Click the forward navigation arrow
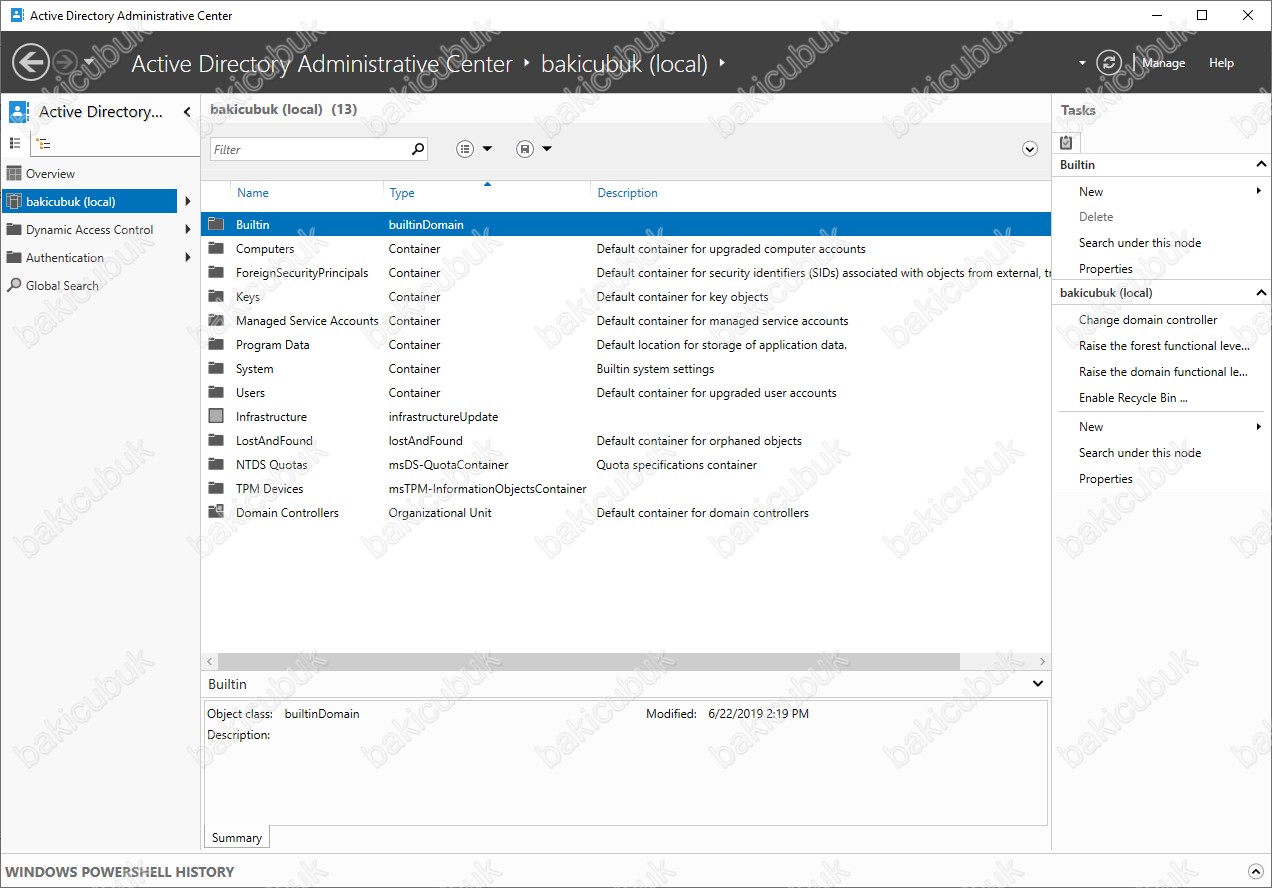Viewport: 1272px width, 888px height. click(65, 63)
